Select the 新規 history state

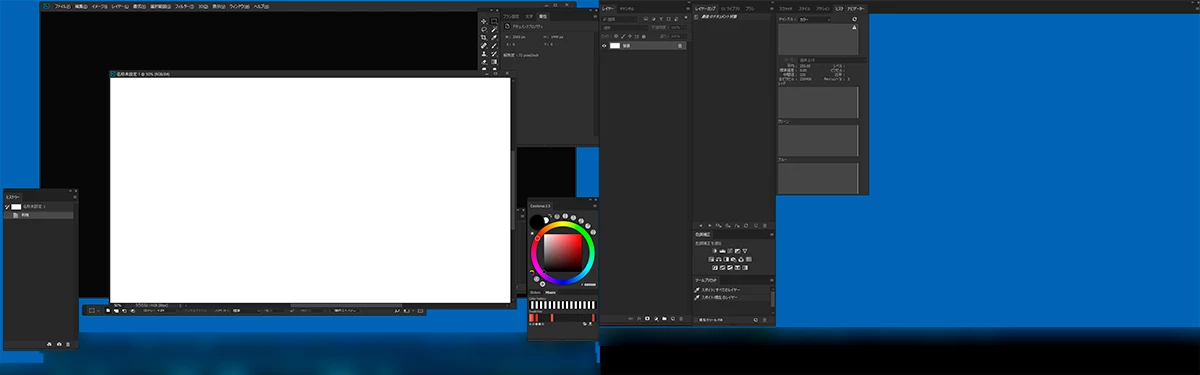pos(40,215)
